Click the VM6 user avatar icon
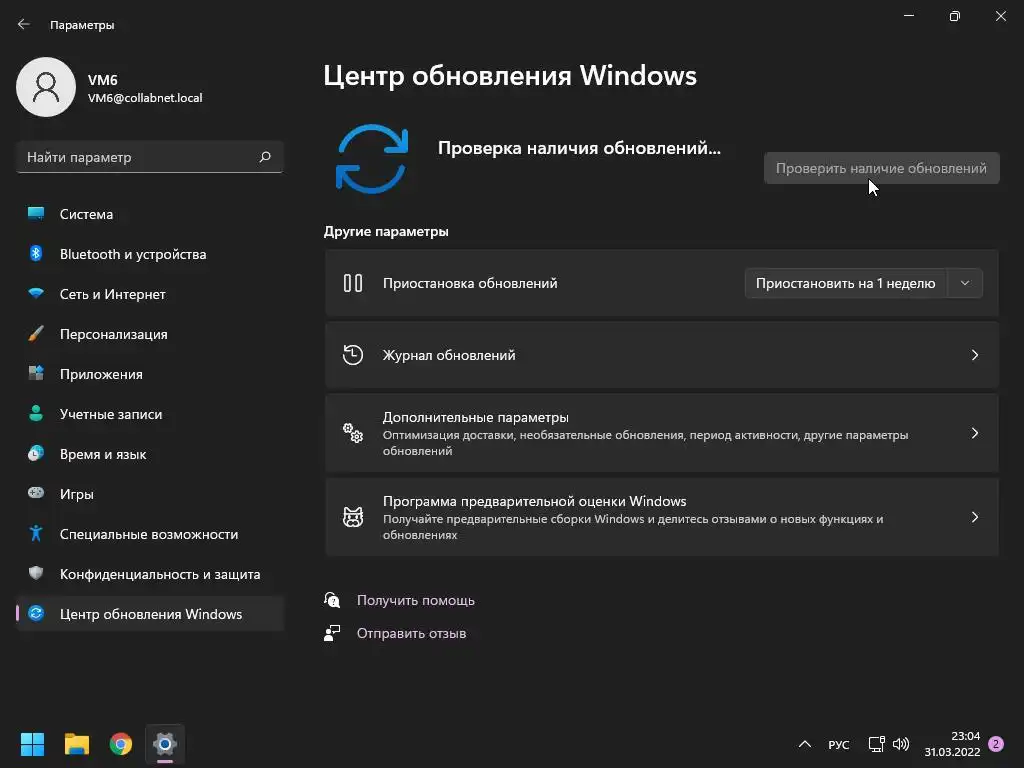Viewport: 1024px width, 768px height. (46, 87)
